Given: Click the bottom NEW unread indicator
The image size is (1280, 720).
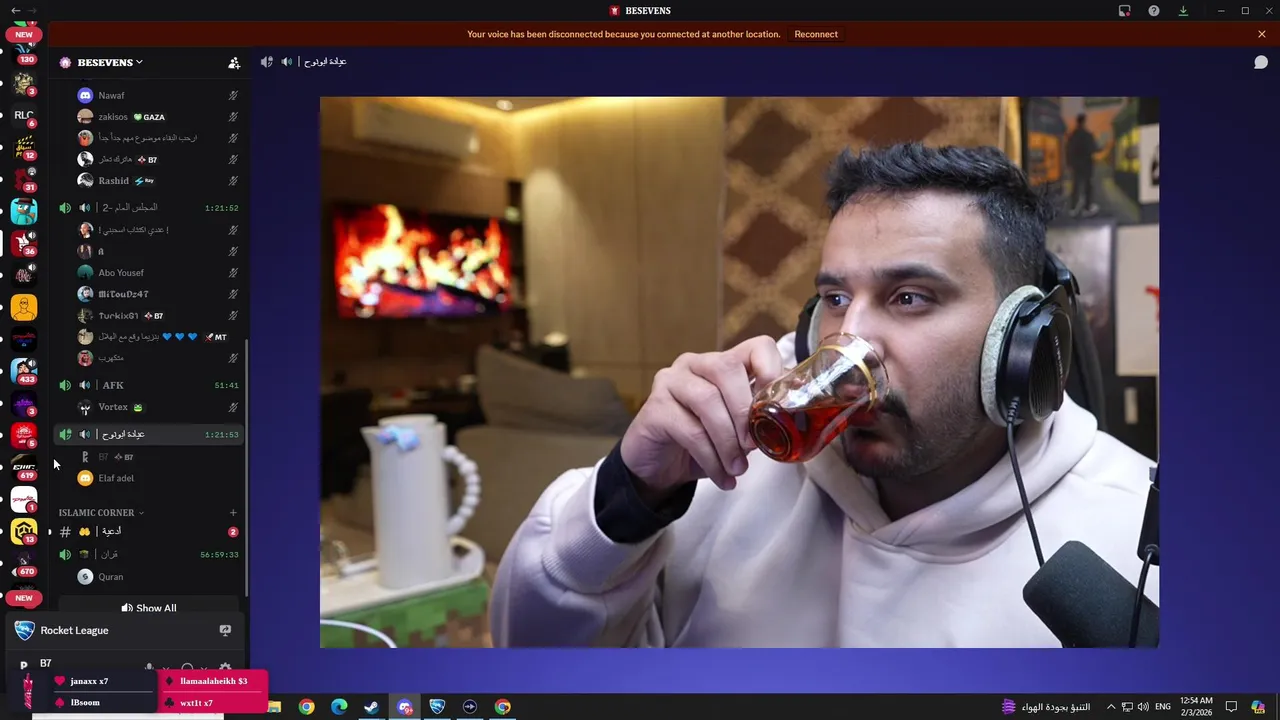Looking at the screenshot, I should click(x=24, y=598).
